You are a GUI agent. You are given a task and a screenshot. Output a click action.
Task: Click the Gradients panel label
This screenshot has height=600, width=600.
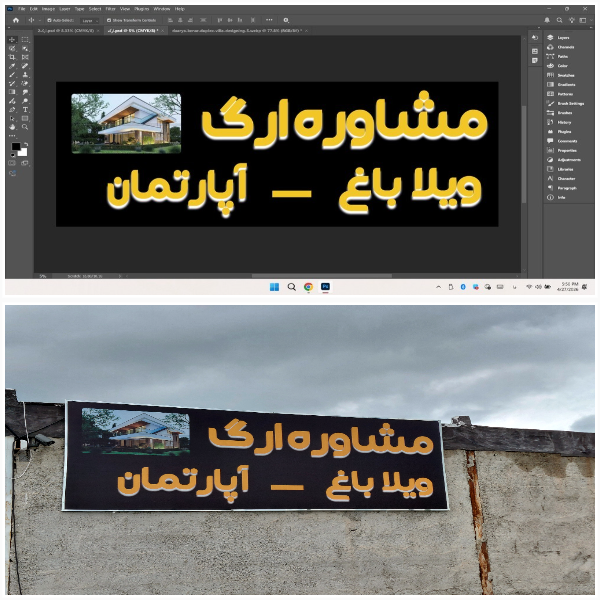tap(566, 85)
